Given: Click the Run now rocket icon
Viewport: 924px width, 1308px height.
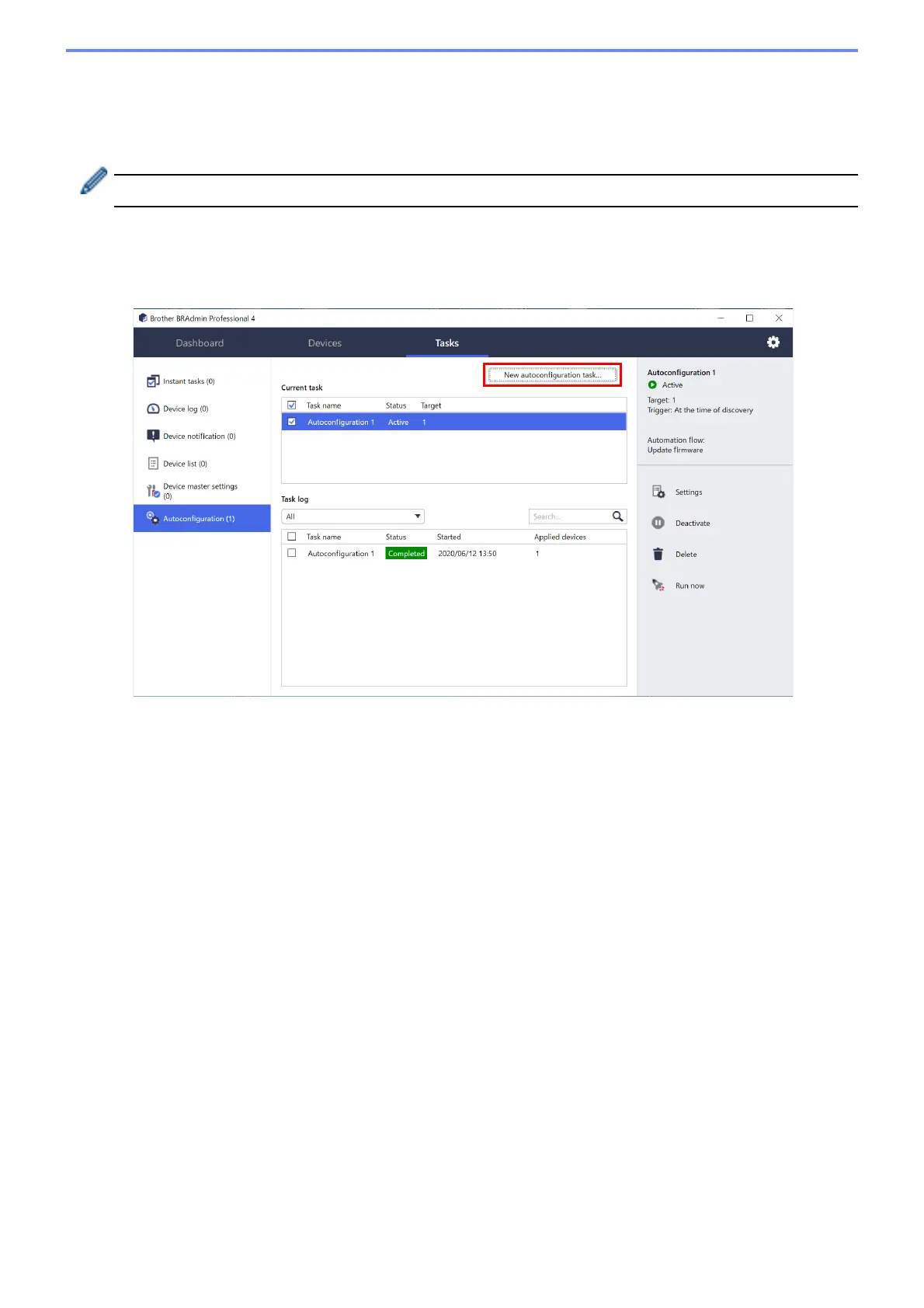Looking at the screenshot, I should [x=658, y=586].
